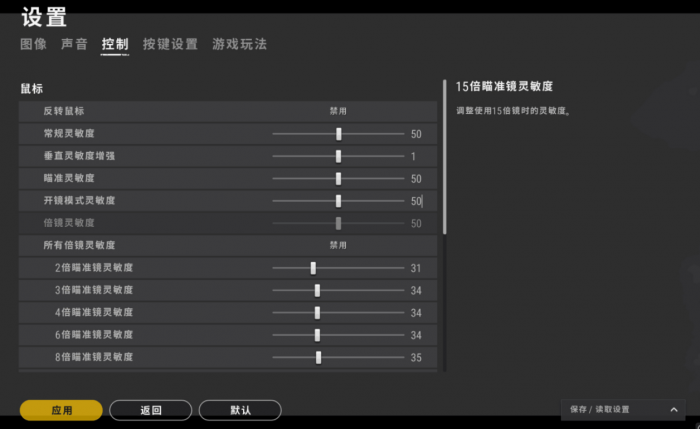Click the 返回 button
This screenshot has width=700, height=429.
pos(150,410)
